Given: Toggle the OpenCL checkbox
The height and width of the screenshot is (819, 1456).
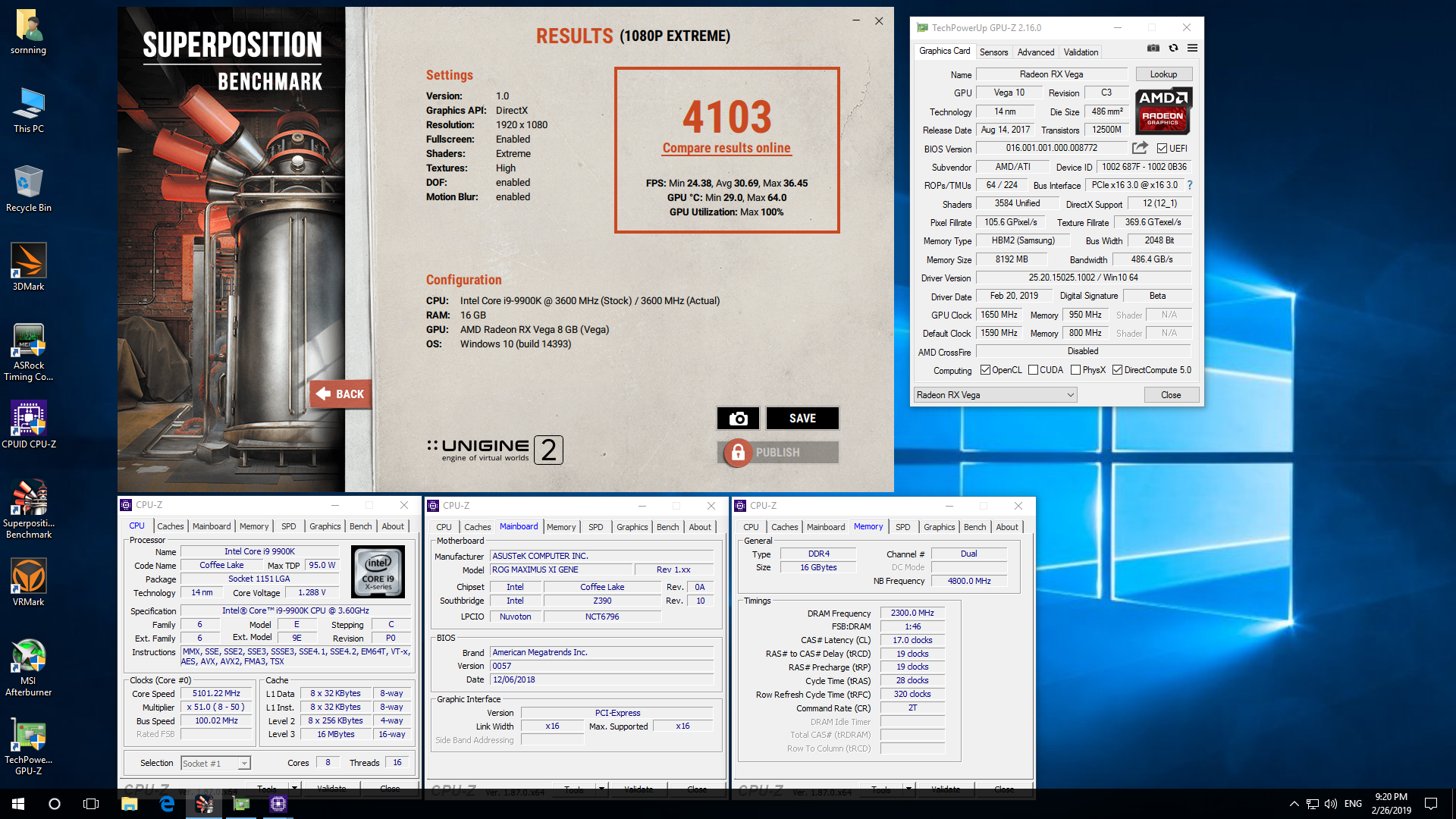Looking at the screenshot, I should (985, 370).
